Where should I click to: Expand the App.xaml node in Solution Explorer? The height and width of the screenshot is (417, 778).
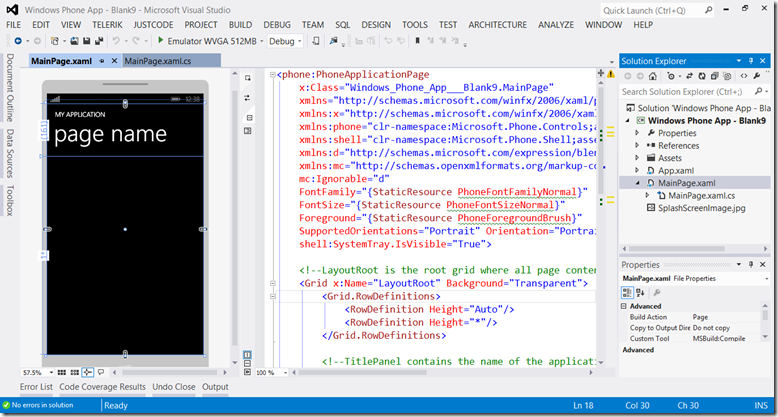point(638,170)
